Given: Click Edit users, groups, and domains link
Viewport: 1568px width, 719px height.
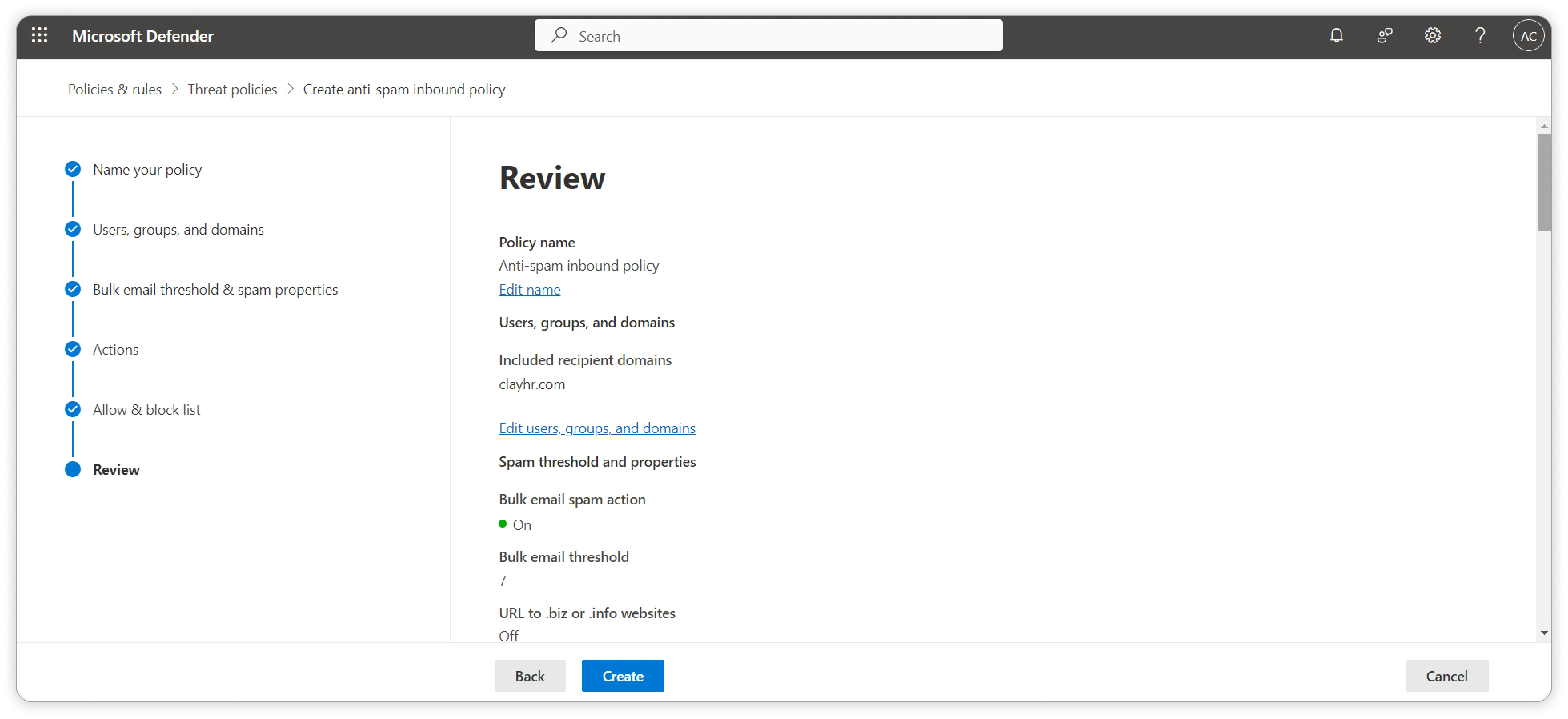Looking at the screenshot, I should point(597,428).
